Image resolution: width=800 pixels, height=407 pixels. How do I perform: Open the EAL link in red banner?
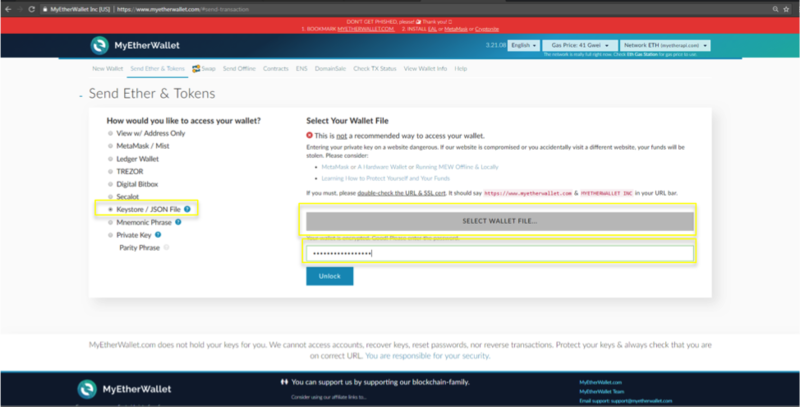(x=432, y=29)
